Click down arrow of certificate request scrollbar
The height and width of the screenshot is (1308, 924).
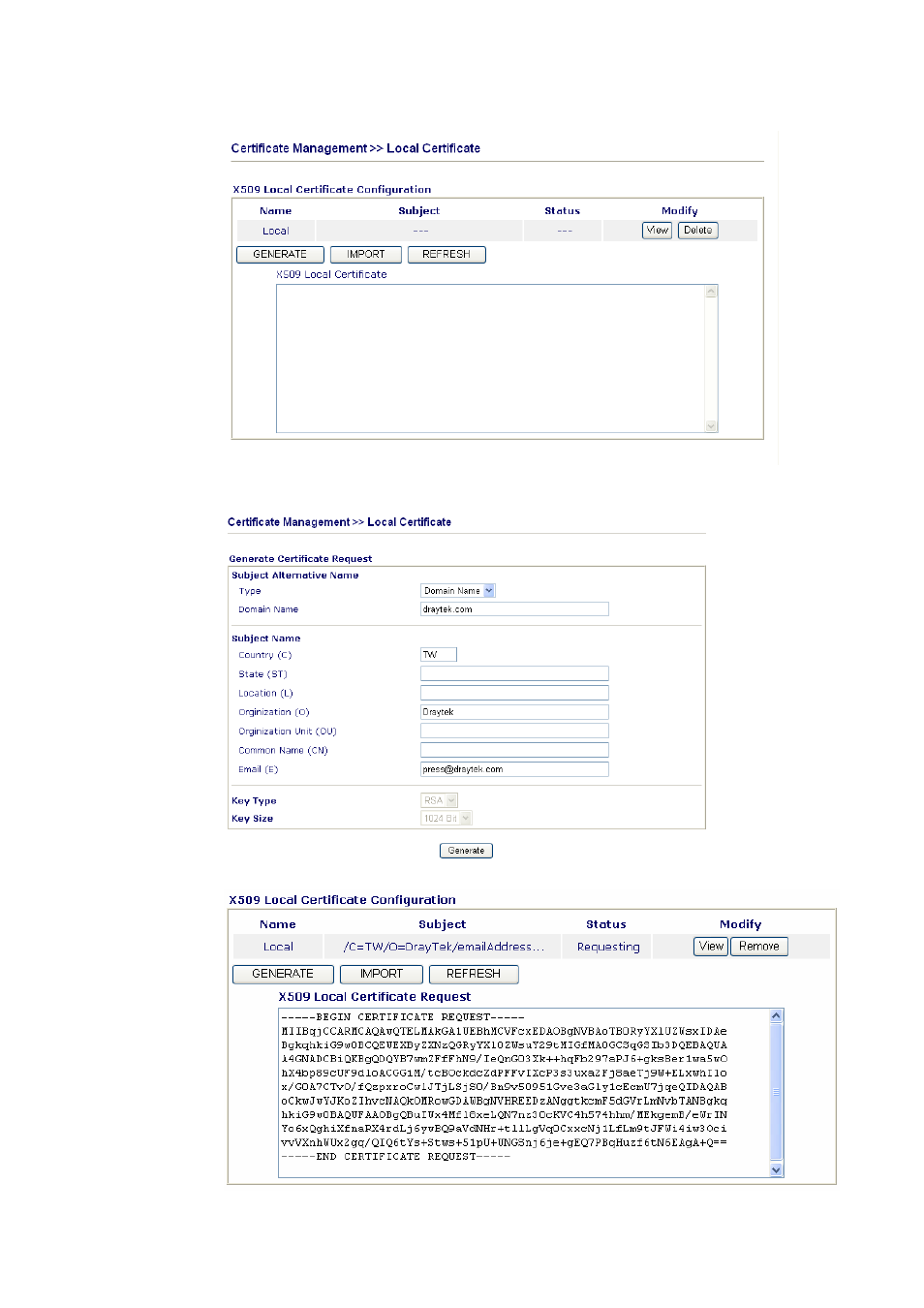[x=776, y=1170]
